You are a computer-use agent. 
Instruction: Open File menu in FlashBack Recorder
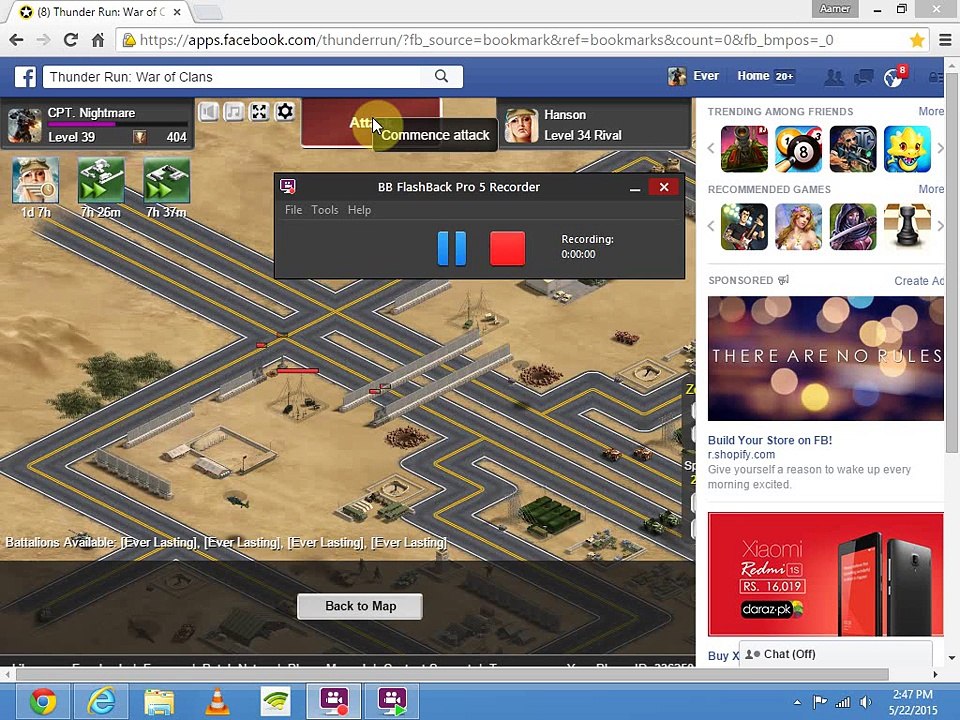click(293, 210)
